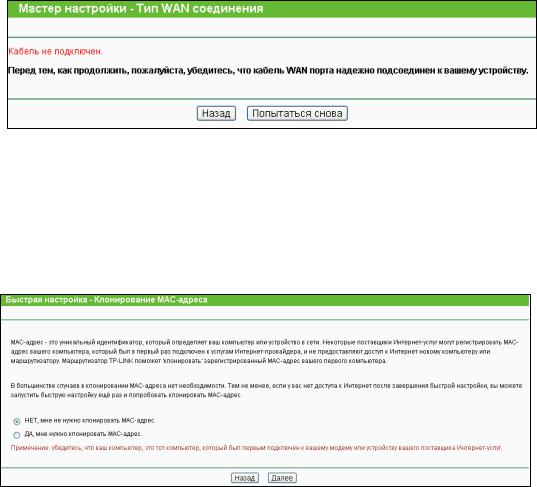Click the 'Быстрая настройка - Клонирование MAC-адреса' header
Viewport: 537px width, 487px height.
tap(107, 300)
